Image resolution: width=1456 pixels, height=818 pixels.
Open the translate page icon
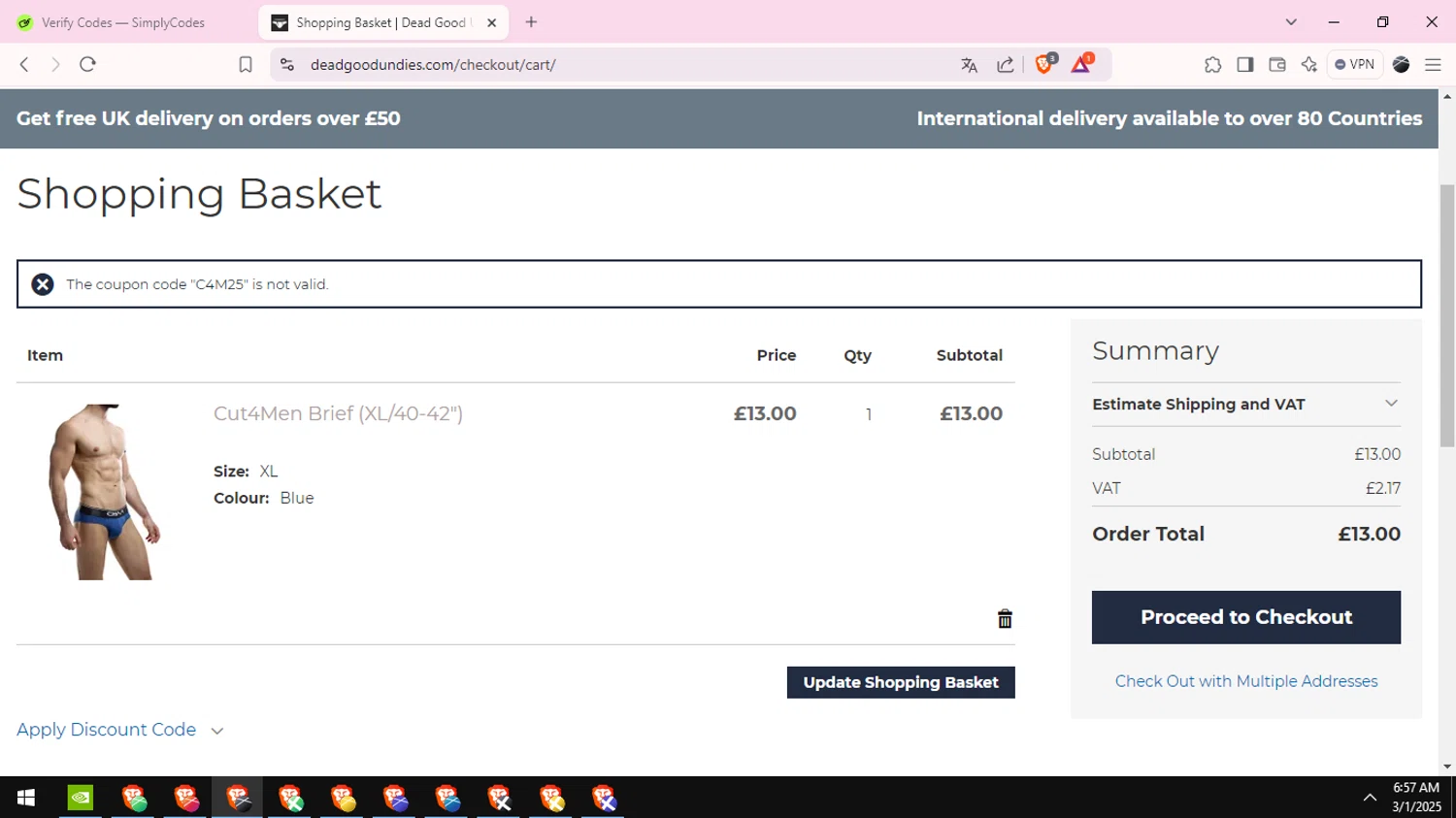969,65
